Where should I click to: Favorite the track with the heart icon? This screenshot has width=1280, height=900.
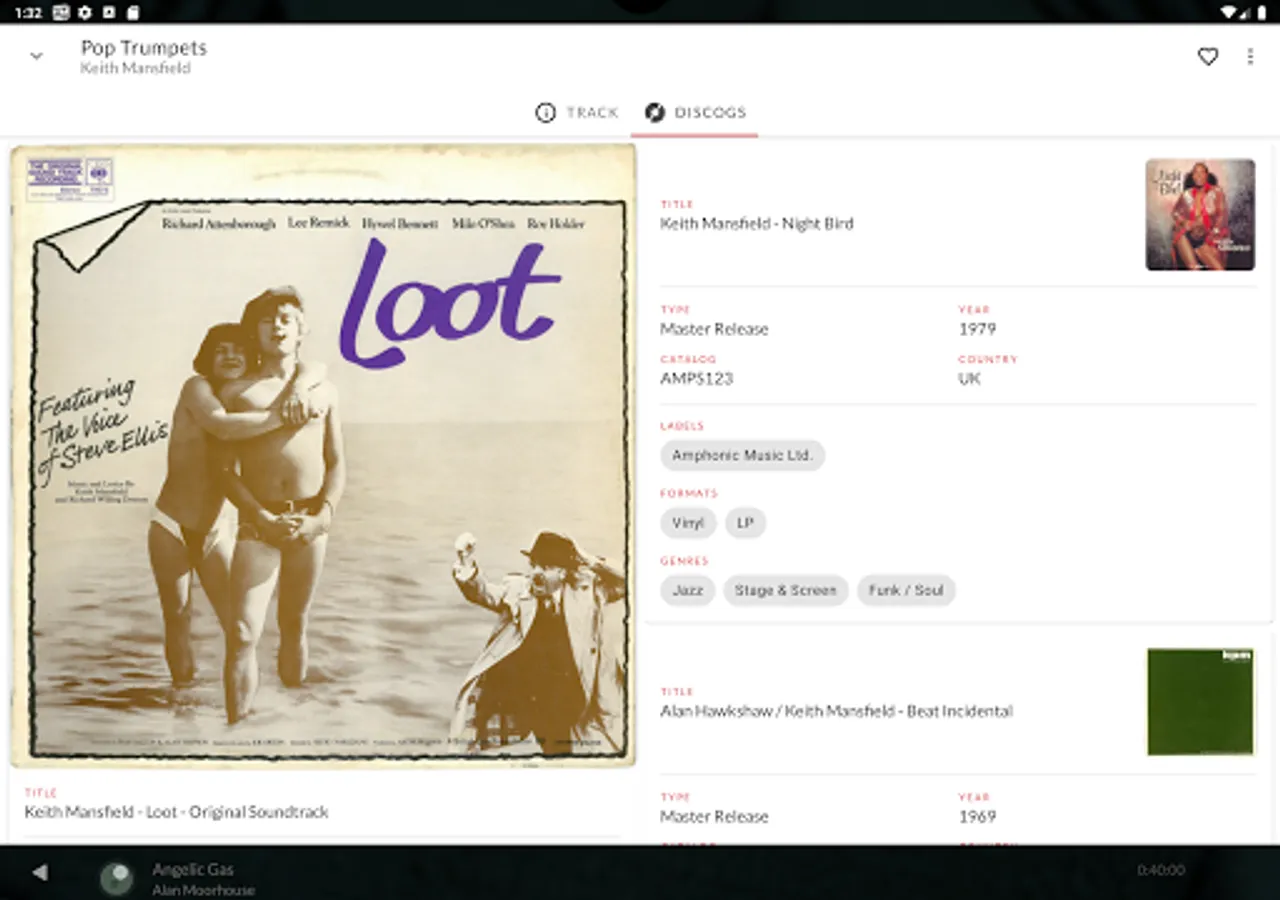(1208, 57)
